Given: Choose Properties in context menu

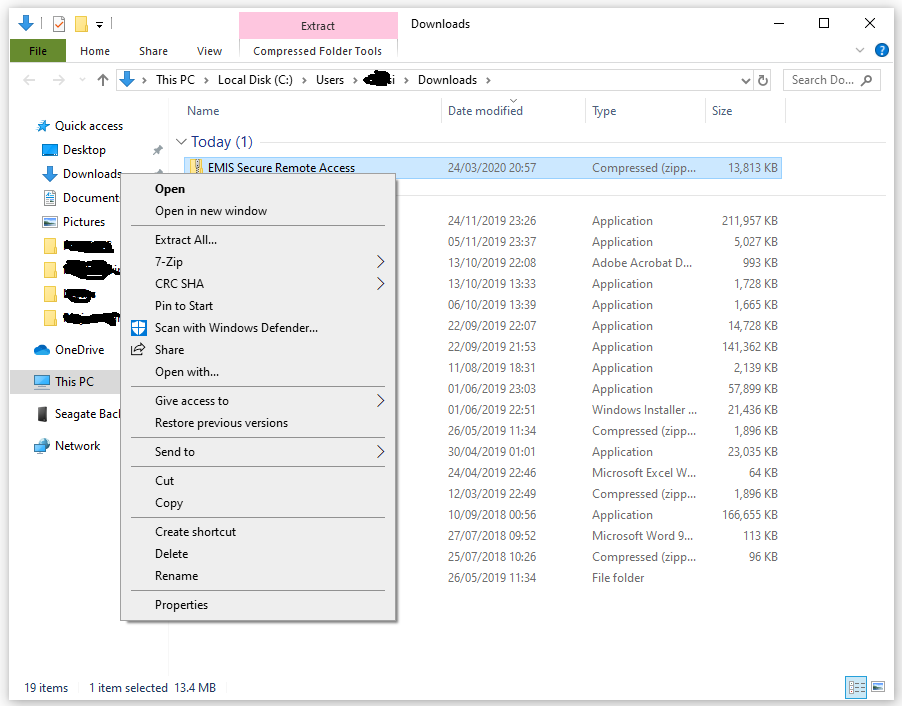Looking at the screenshot, I should 181,605.
